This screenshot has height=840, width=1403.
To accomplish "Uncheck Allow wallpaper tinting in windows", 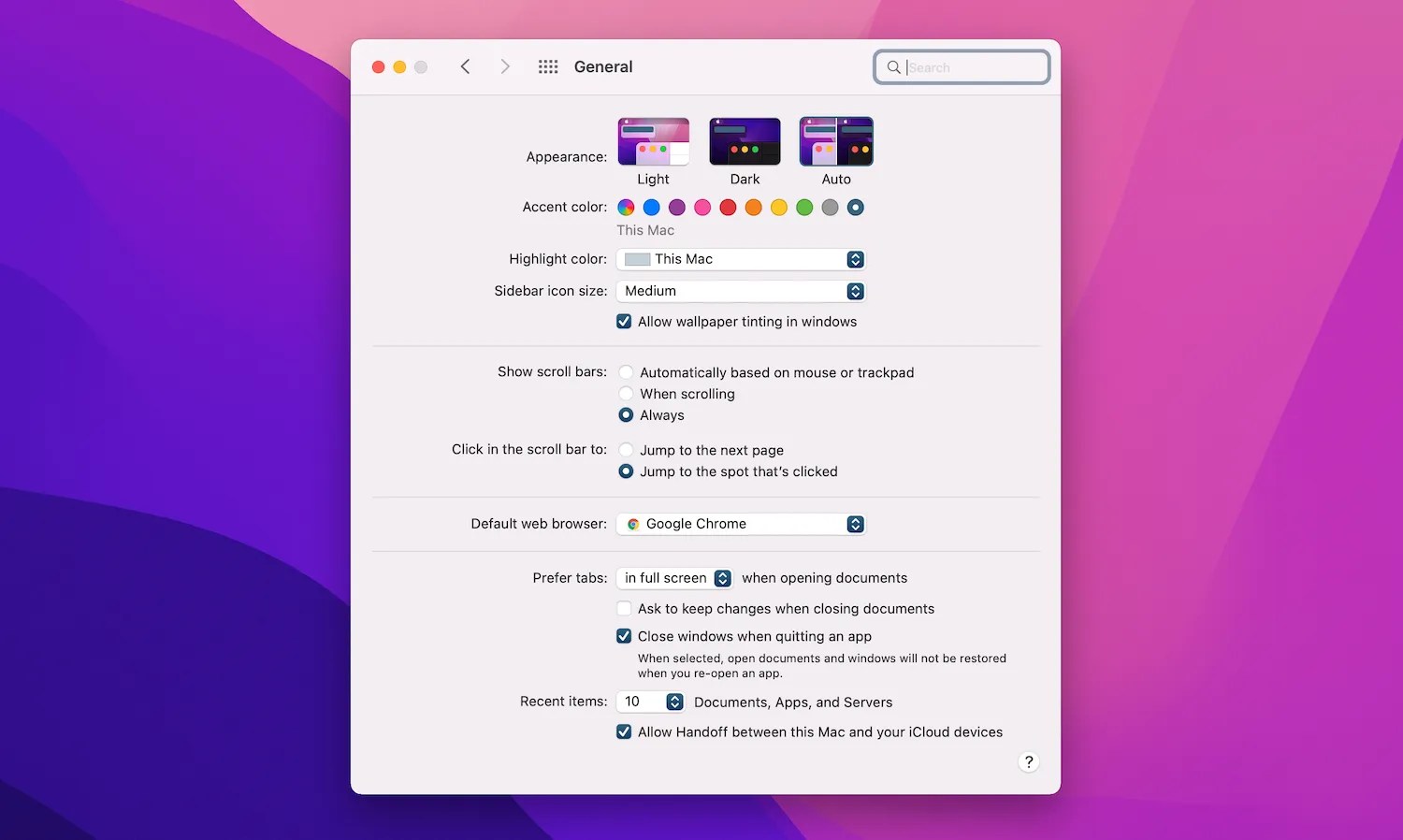I will (x=624, y=321).
